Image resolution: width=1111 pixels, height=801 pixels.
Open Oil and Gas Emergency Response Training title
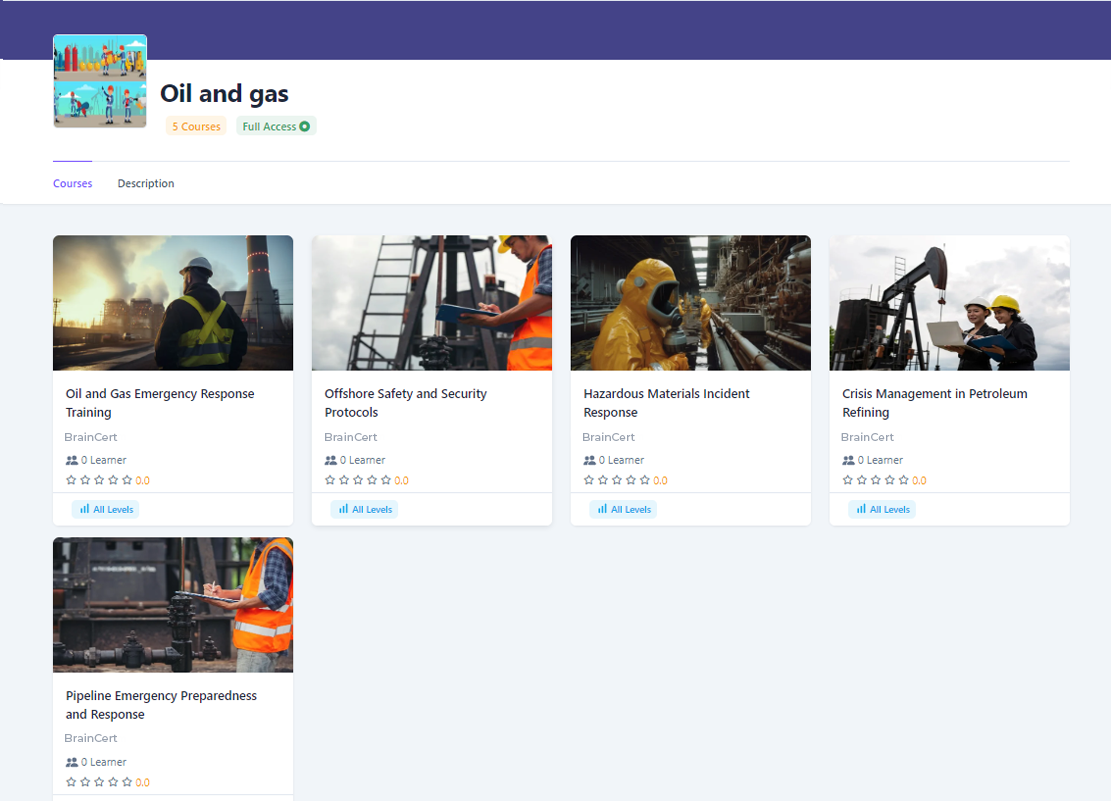click(160, 403)
